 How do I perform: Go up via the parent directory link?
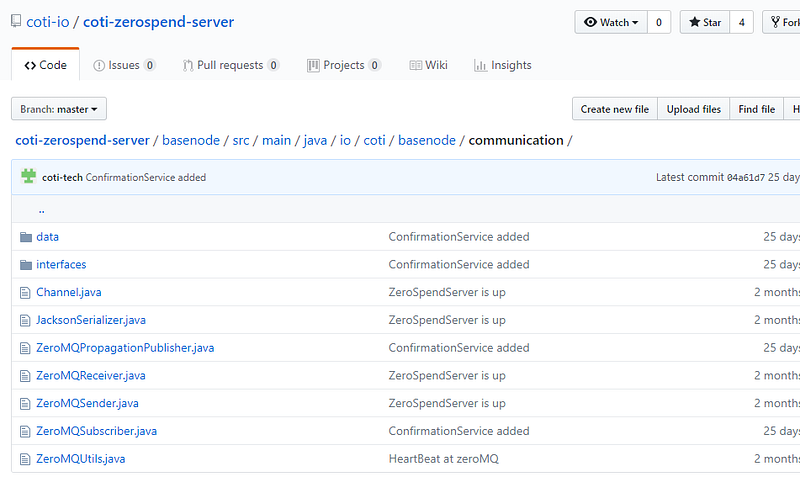41,210
